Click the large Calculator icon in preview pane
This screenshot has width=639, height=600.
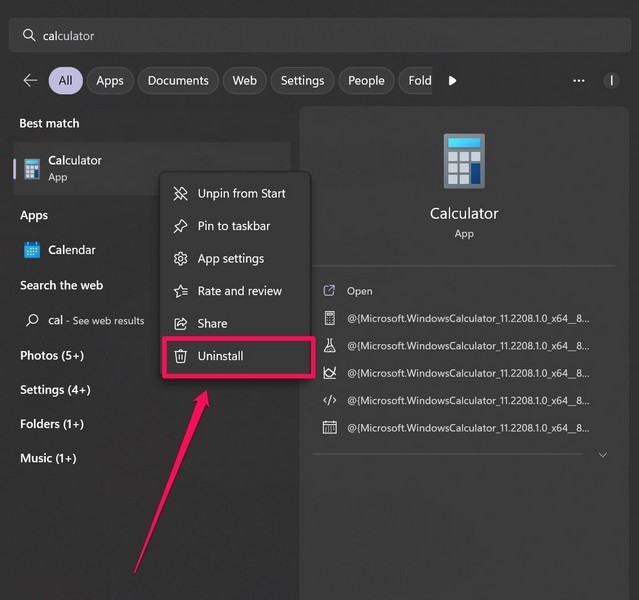tap(463, 161)
